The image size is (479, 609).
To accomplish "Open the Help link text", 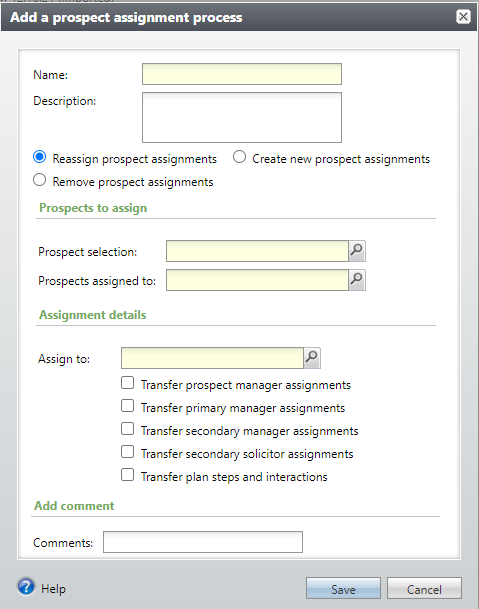I will [x=54, y=589].
